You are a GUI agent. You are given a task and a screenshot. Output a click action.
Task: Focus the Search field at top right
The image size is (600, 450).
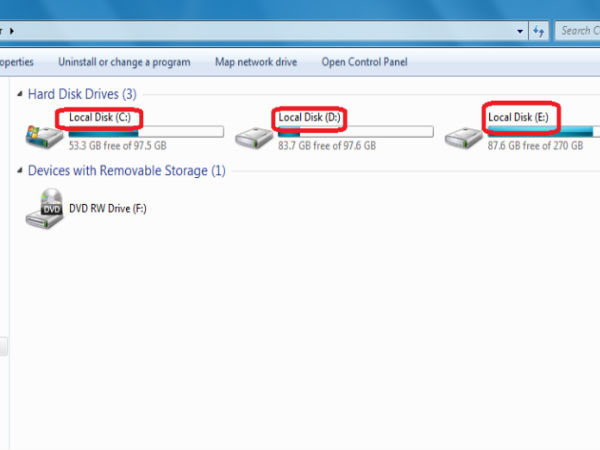pos(578,31)
